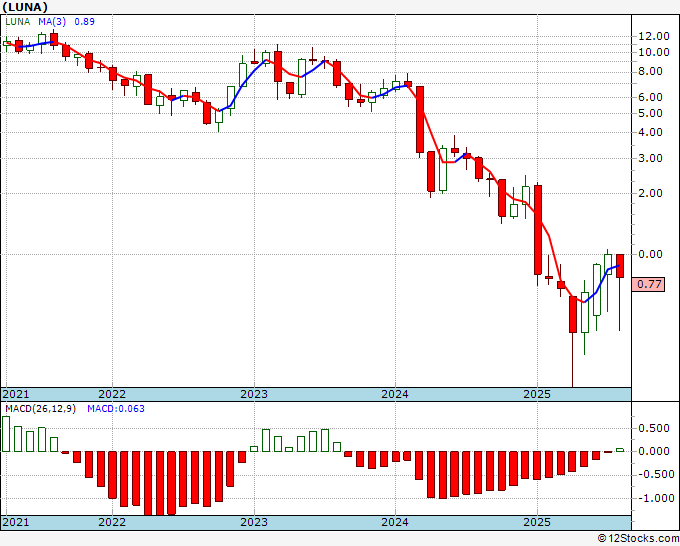Click 2021 on the price chart timeline
Viewport: 680px width, 546px height.
pos(16,394)
